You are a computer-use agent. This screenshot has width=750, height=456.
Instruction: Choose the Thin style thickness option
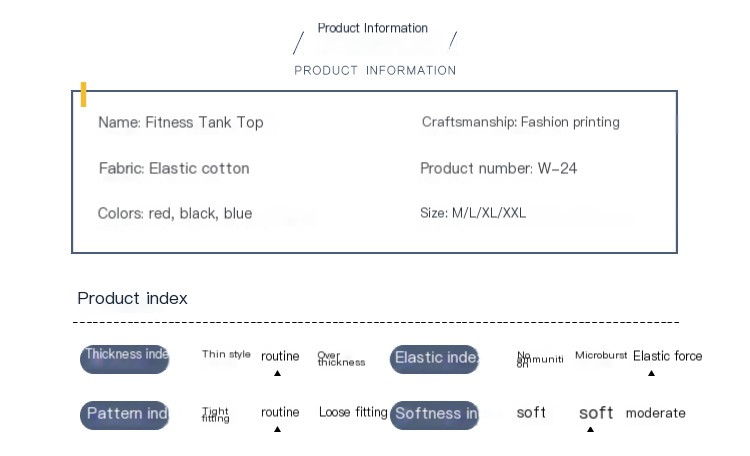(x=226, y=355)
